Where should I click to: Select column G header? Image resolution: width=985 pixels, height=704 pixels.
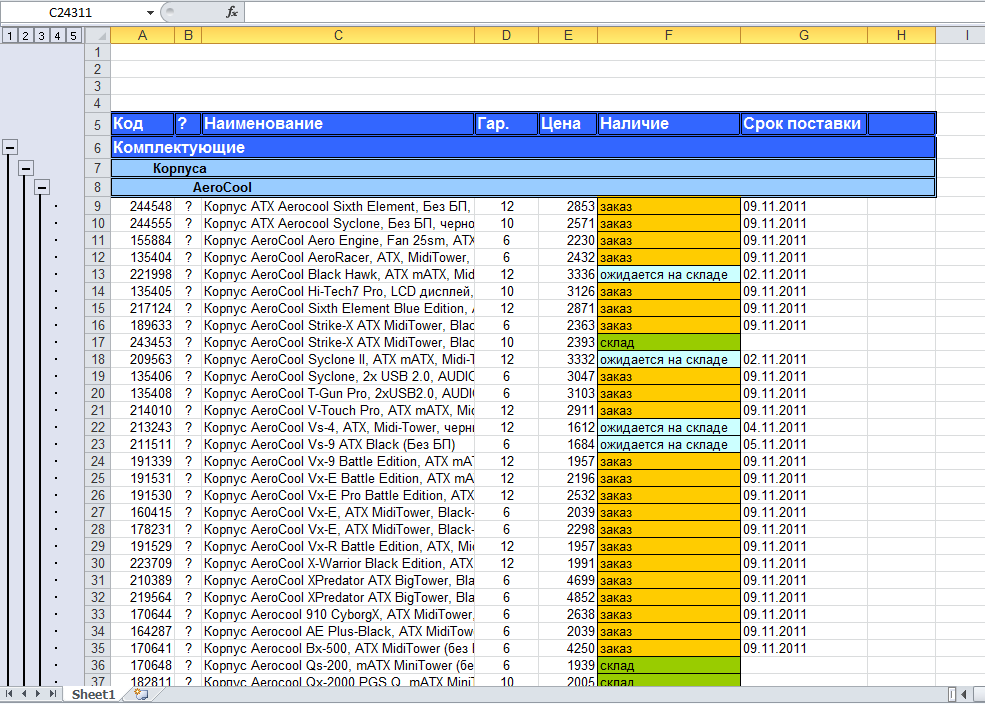tap(803, 36)
